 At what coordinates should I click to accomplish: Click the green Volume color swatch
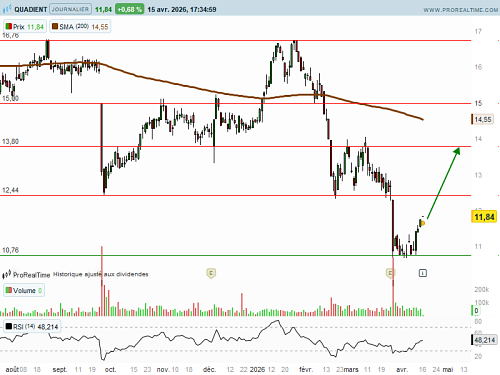pyautogui.click(x=9, y=290)
